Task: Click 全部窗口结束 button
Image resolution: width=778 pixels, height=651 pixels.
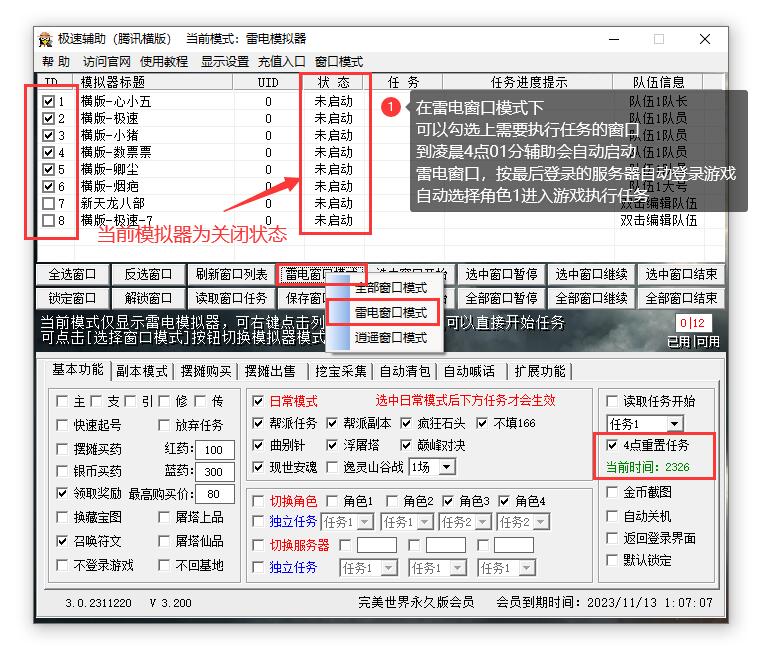Action: [x=681, y=298]
